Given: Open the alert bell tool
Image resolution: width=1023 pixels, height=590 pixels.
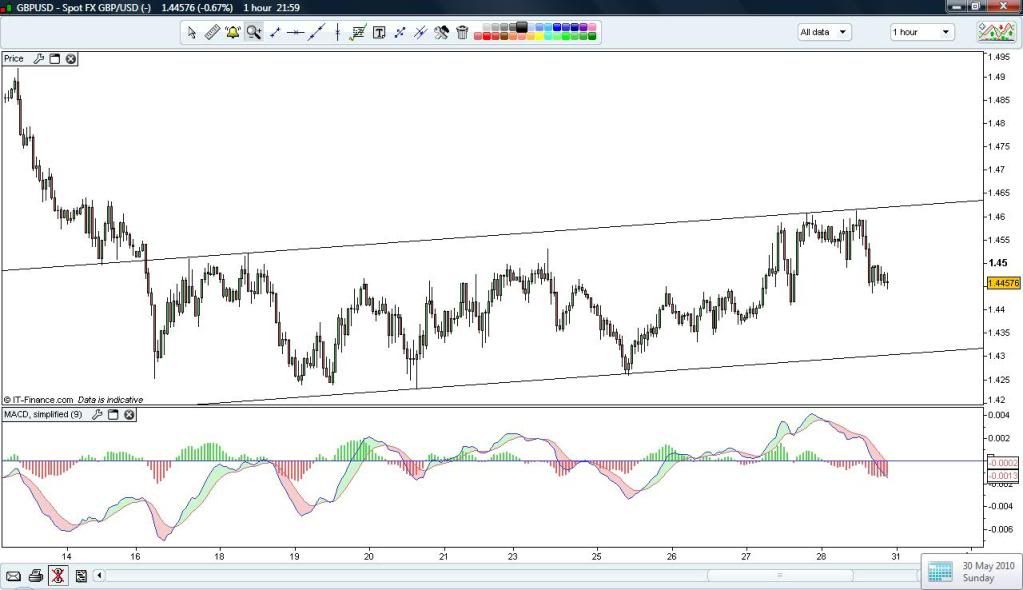Looking at the screenshot, I should point(232,32).
